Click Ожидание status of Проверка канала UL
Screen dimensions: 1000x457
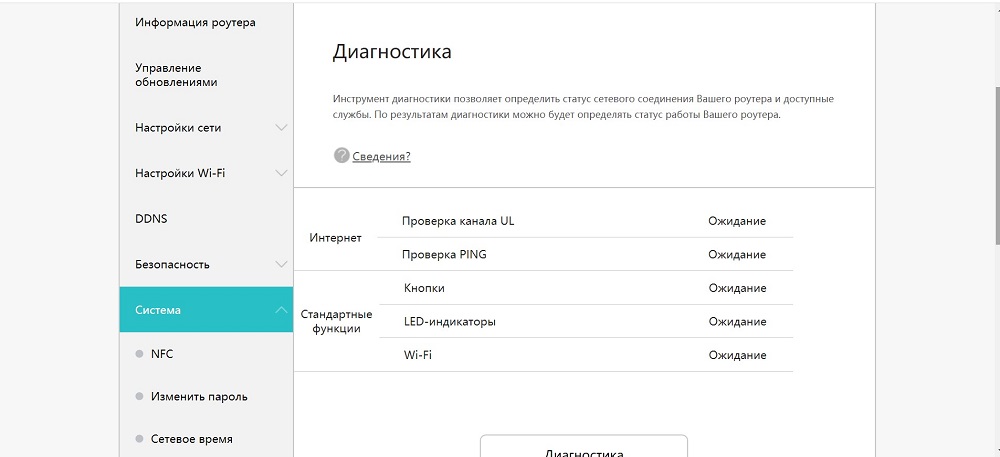737,221
